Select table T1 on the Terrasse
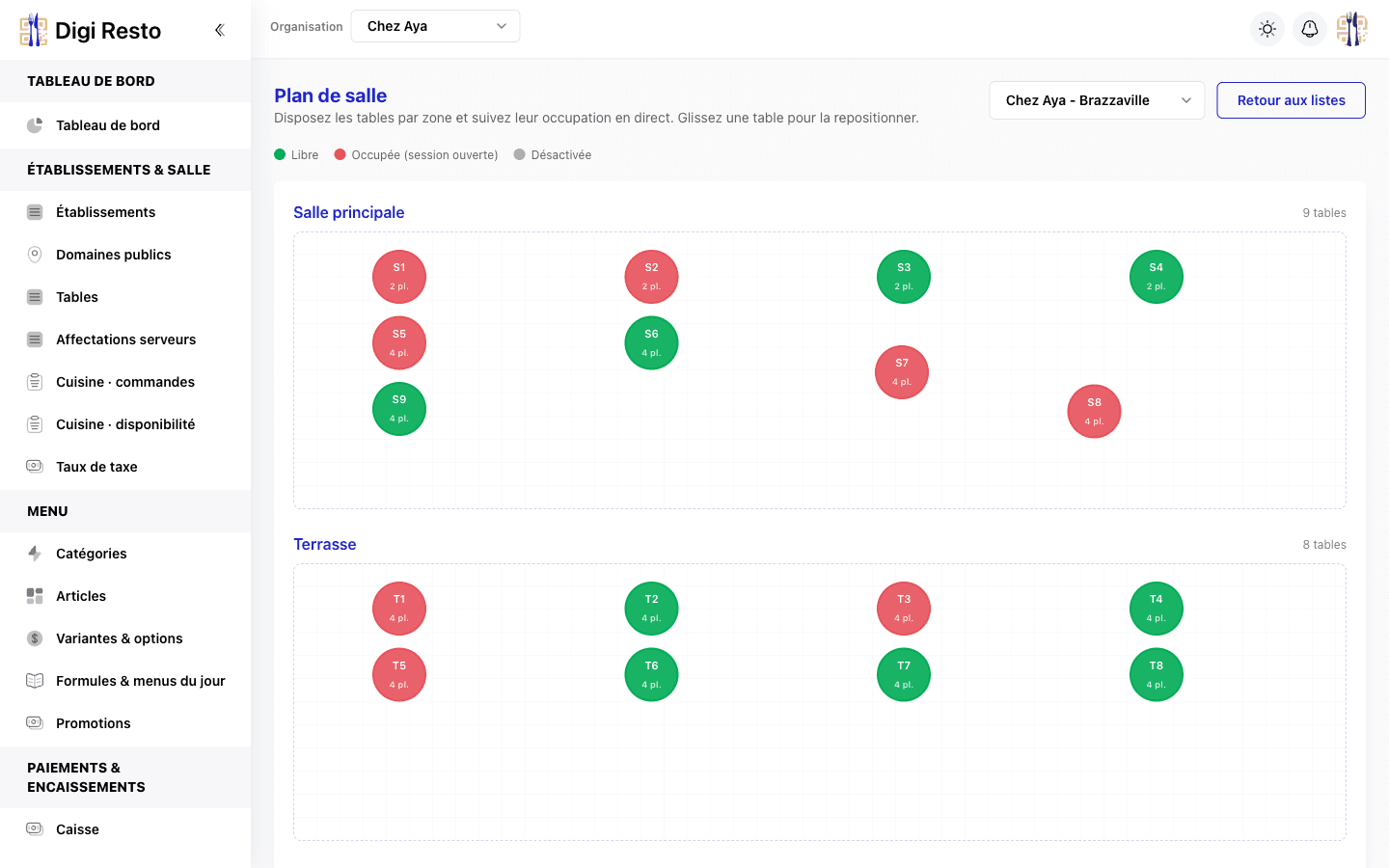Image resolution: width=1389 pixels, height=868 pixels. [399, 609]
